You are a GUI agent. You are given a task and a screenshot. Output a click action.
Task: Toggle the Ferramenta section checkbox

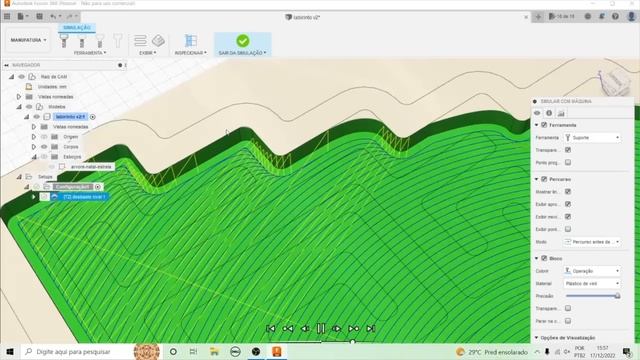click(544, 125)
